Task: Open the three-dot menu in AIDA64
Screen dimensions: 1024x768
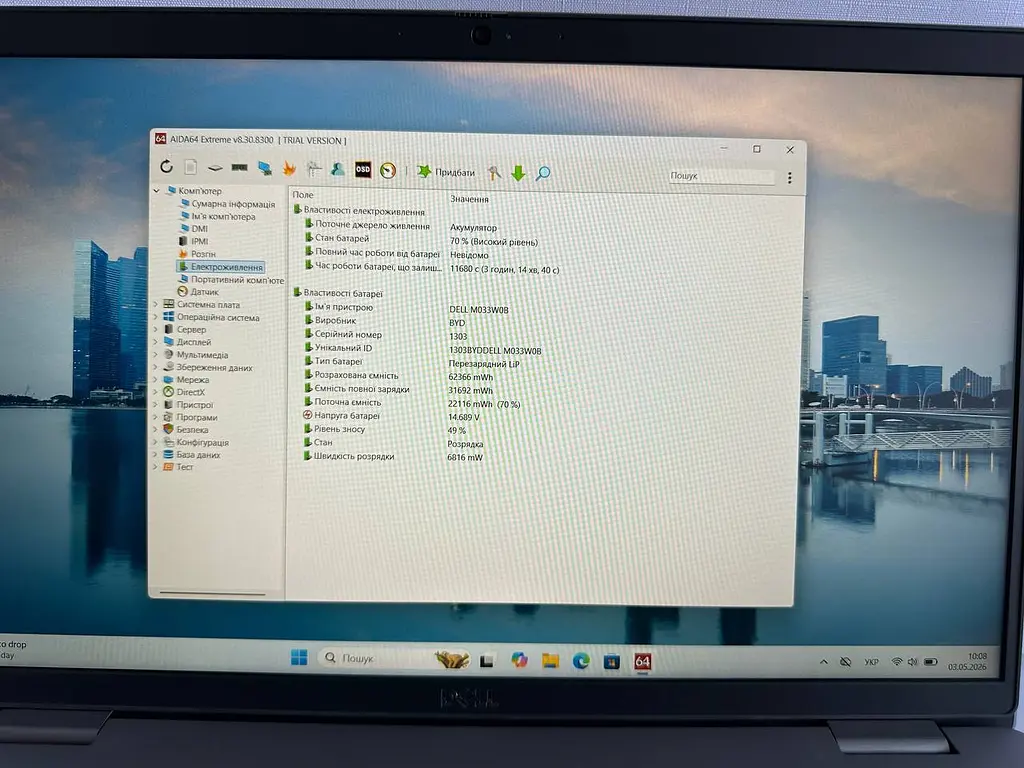Action: [790, 178]
